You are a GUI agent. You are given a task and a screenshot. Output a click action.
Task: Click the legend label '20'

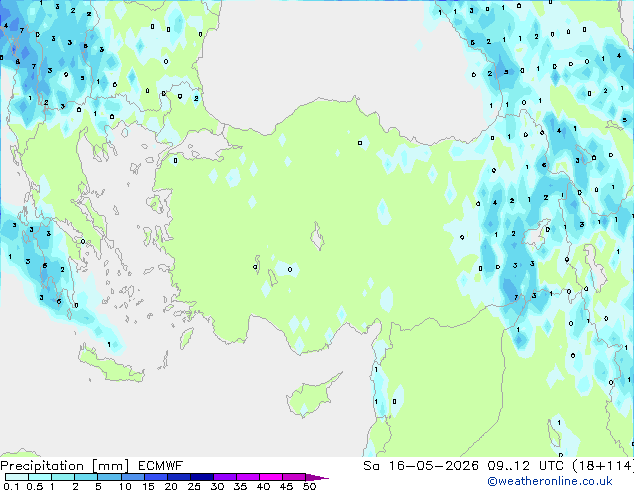point(171,486)
